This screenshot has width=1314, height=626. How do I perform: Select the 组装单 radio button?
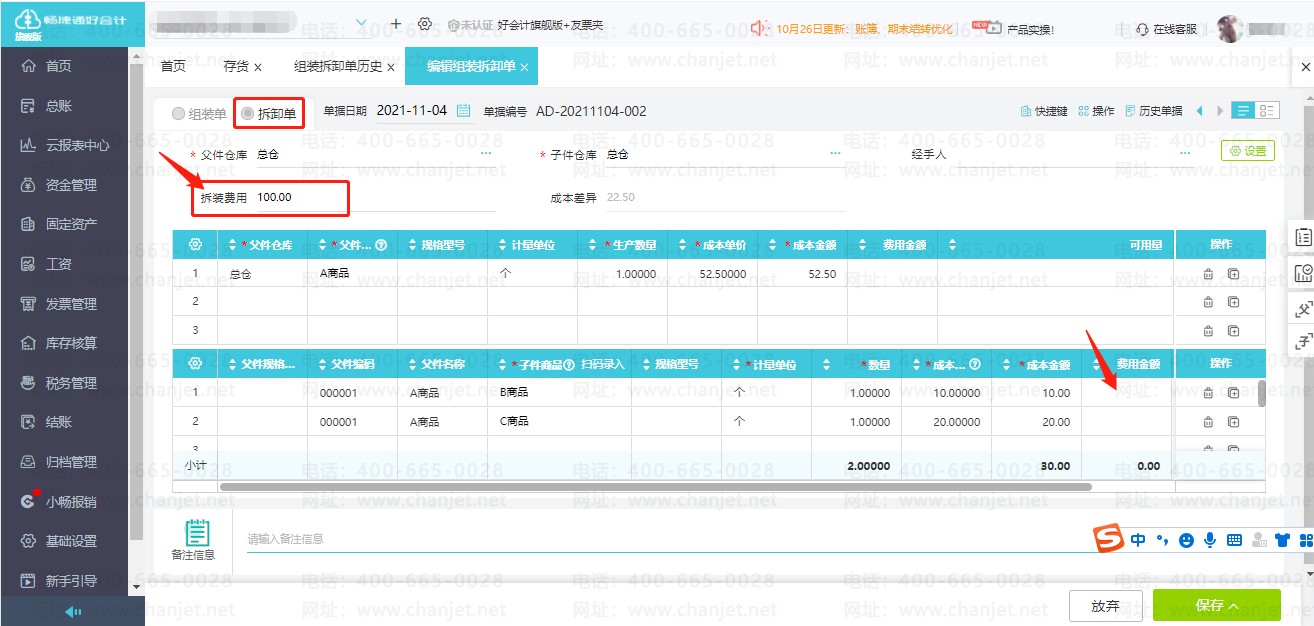tap(179, 114)
